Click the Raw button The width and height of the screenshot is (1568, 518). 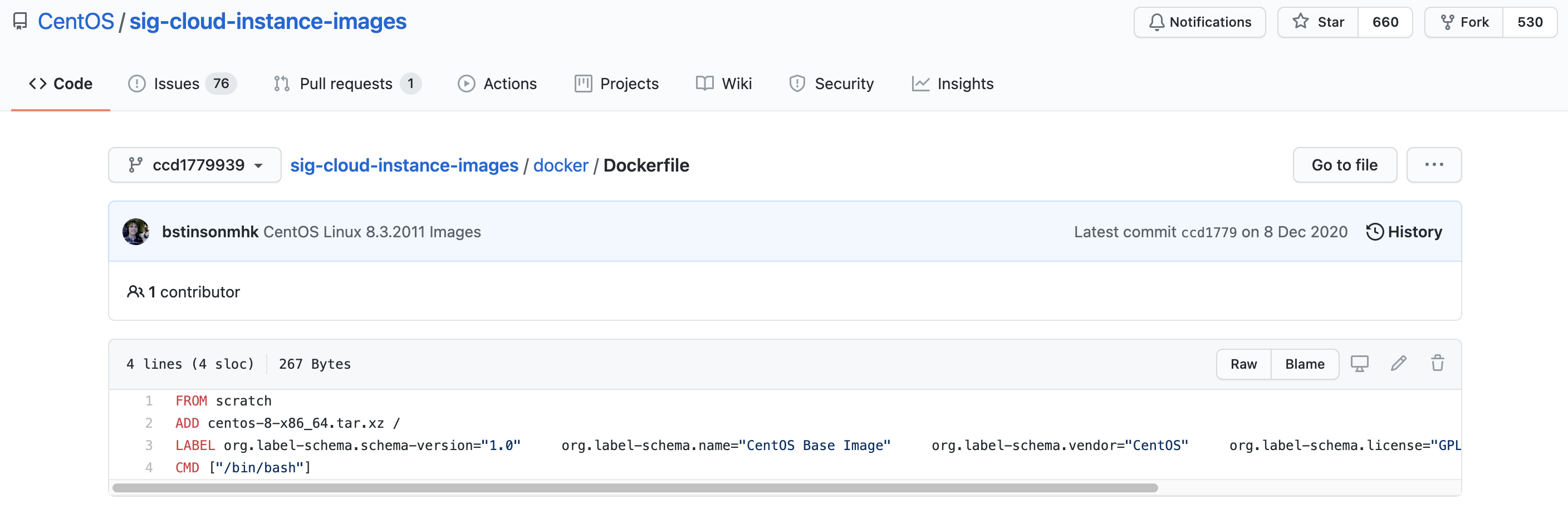coord(1243,364)
